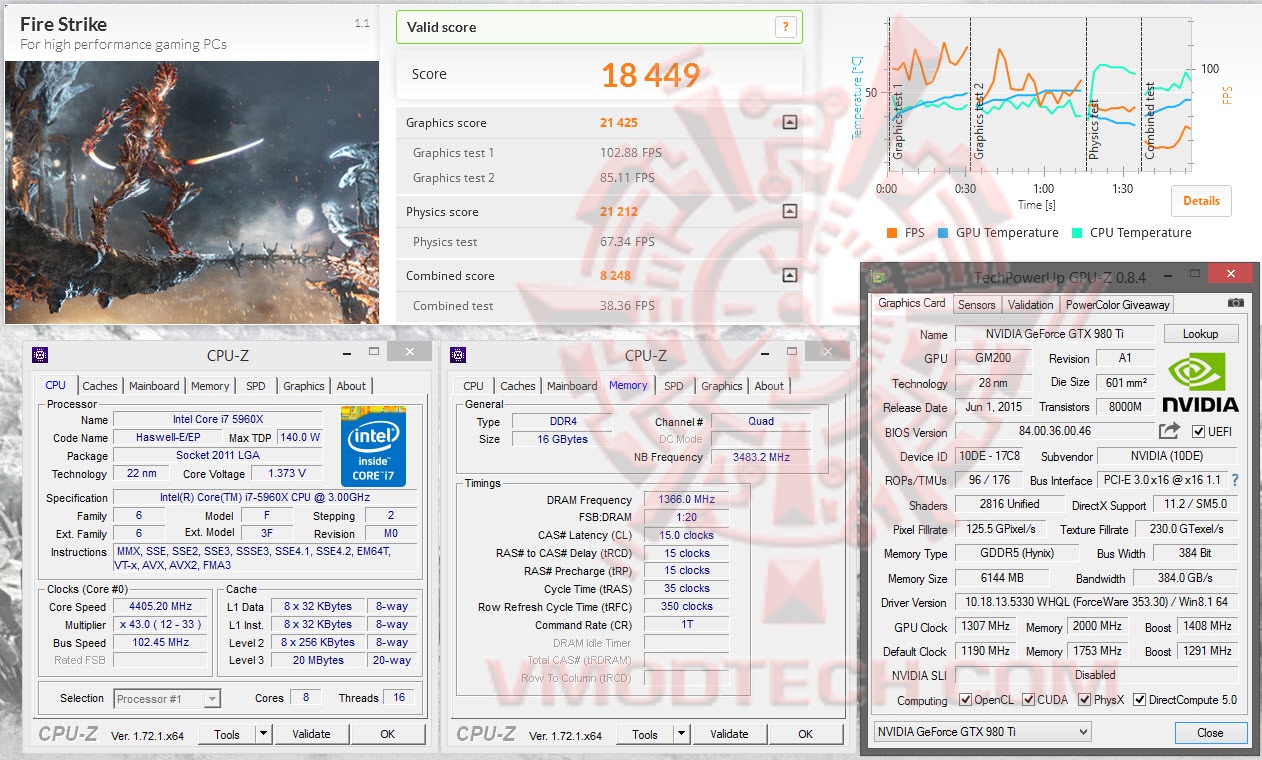Click the Lookup button in GPU-Z
The width and height of the screenshot is (1262, 760).
(1201, 333)
